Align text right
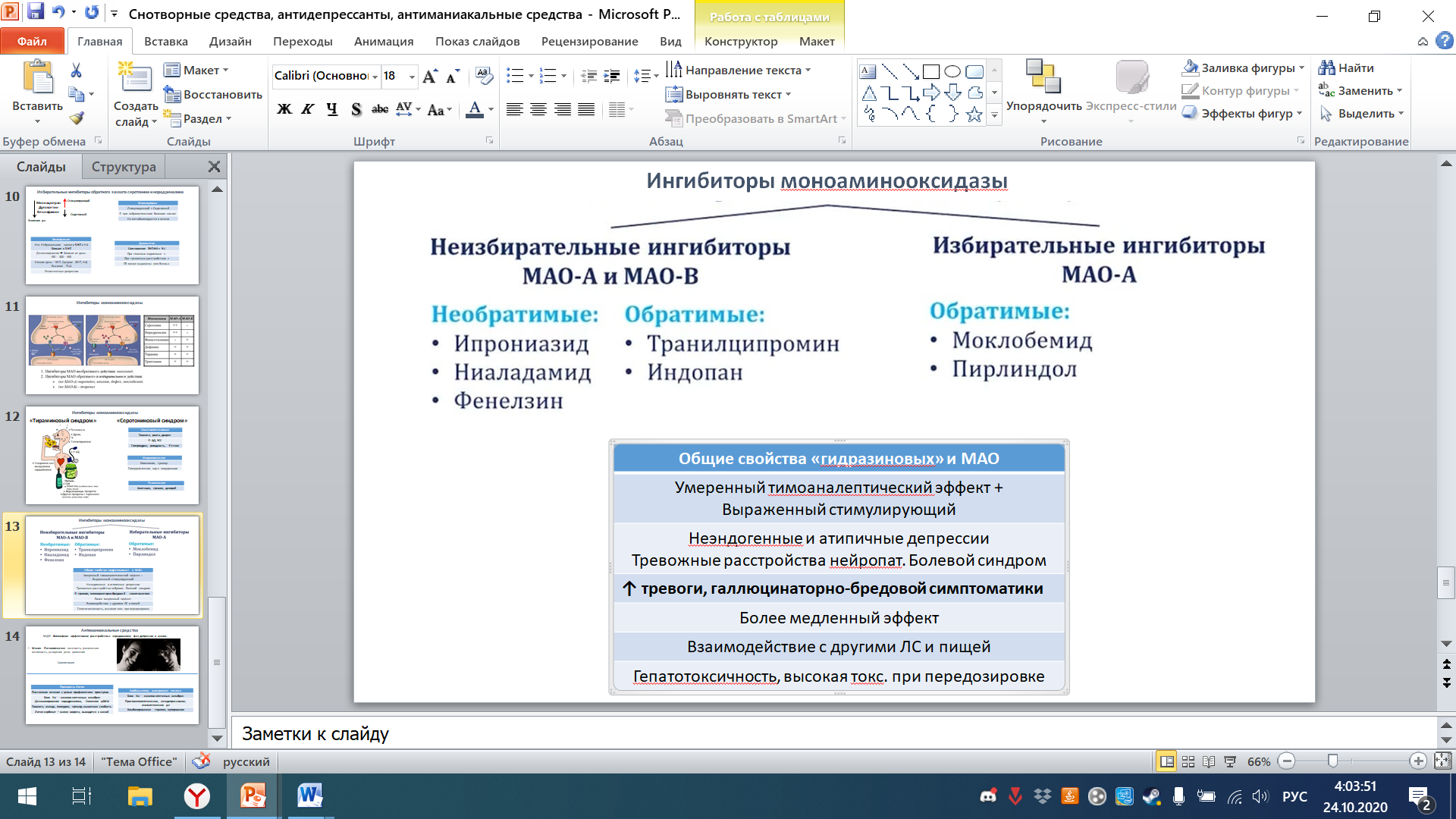Screen dimensions: 1456x819 click(x=563, y=109)
